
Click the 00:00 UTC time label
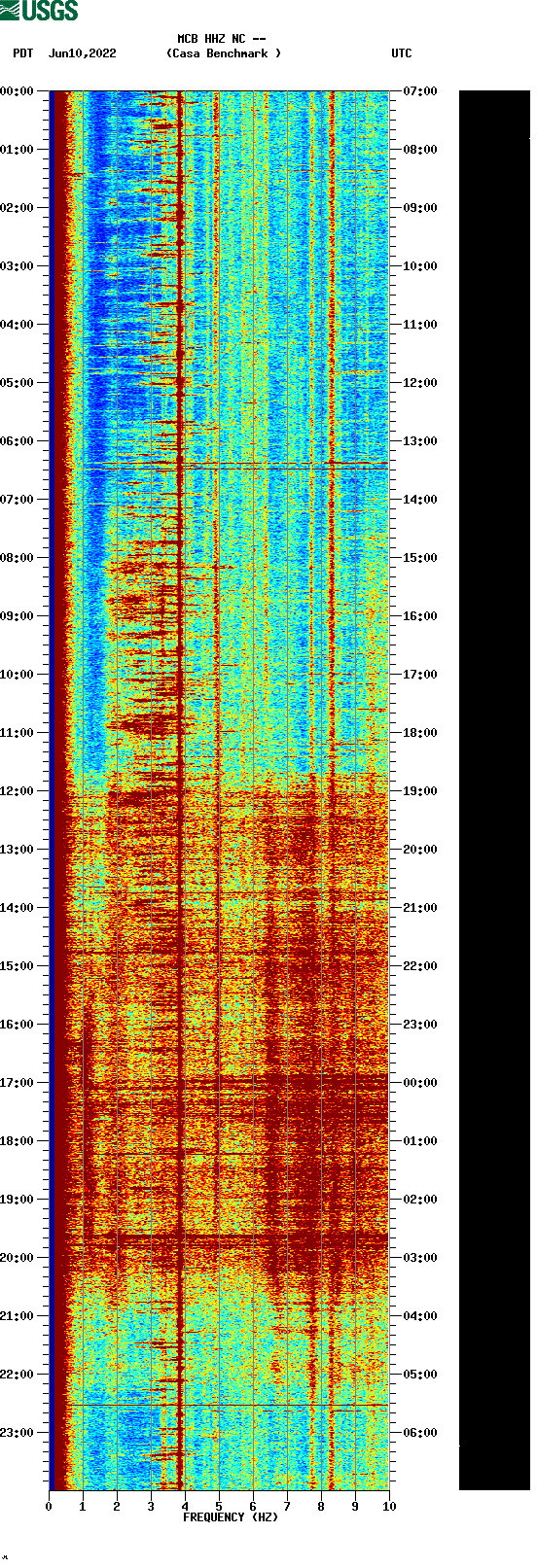tap(420, 1083)
